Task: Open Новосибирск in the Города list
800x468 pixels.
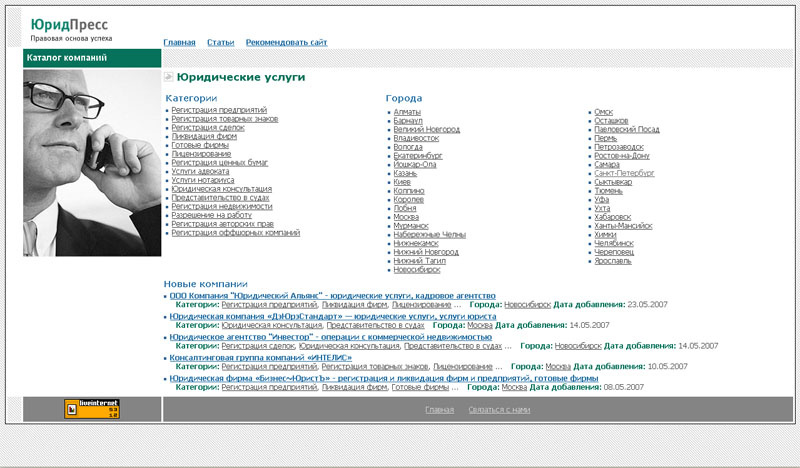Action: coord(416,269)
